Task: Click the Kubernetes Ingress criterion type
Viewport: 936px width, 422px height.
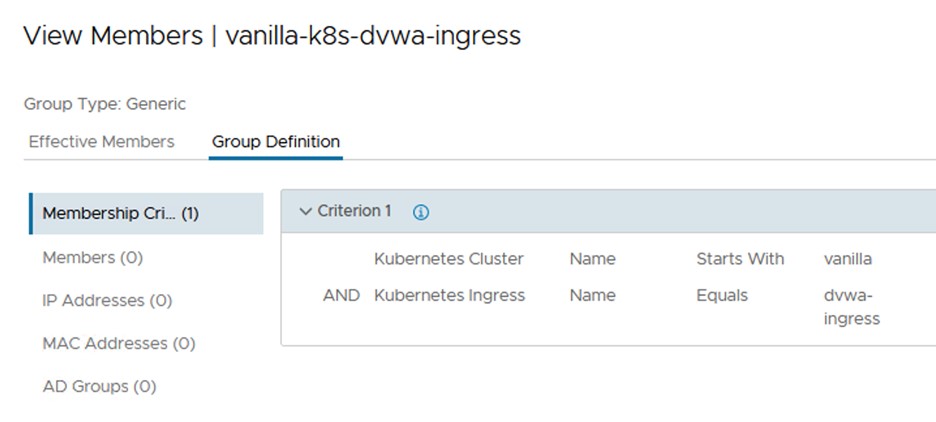Action: [450, 296]
